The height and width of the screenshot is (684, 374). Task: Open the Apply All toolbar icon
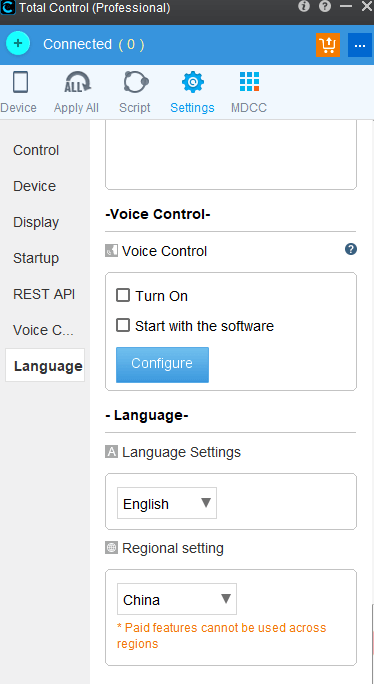click(x=77, y=82)
